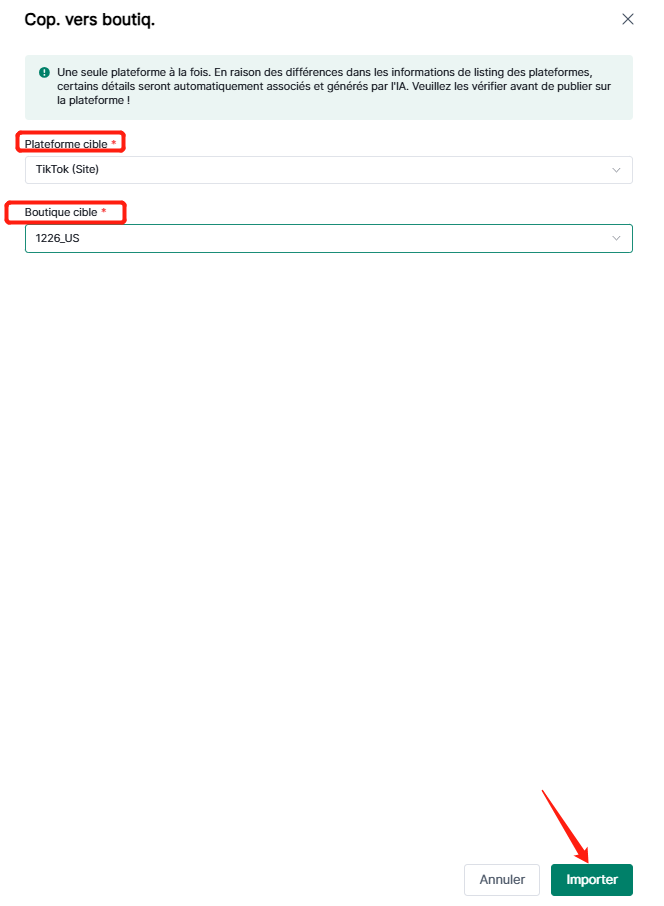Click the info banner about one platform at a time
The image size is (664, 906).
point(329,87)
